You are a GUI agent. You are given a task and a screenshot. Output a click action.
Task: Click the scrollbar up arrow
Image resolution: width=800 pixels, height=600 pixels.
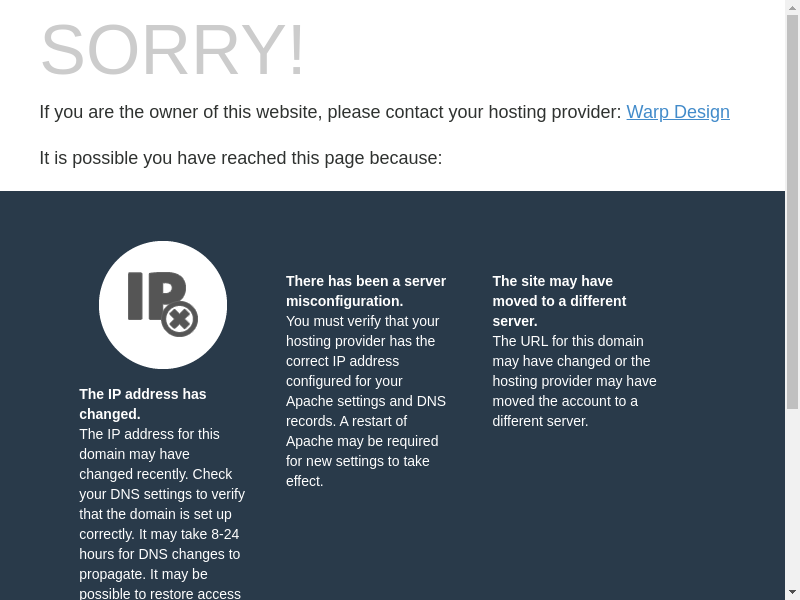pos(792,6)
